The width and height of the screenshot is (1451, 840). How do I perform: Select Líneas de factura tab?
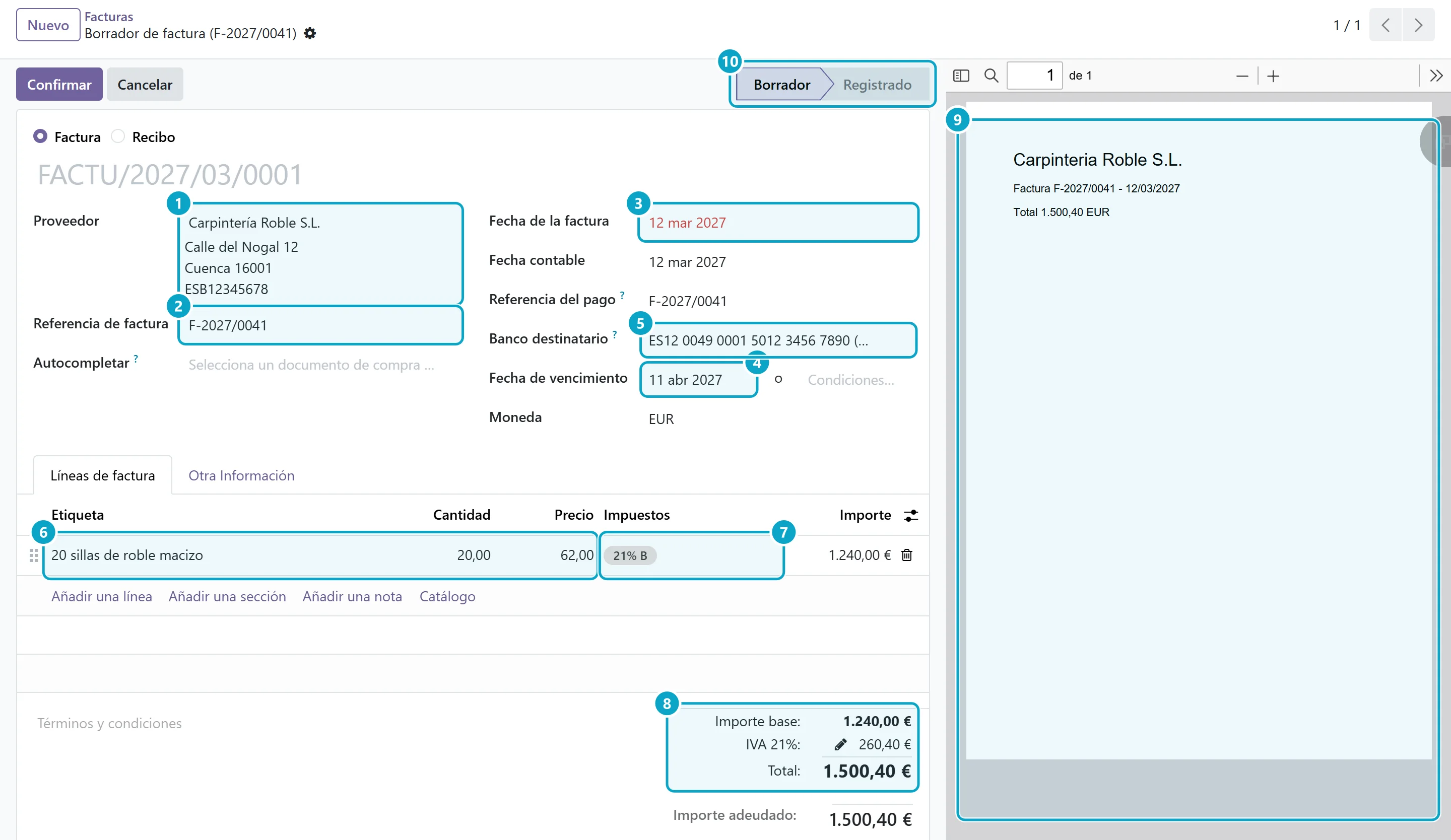point(102,475)
